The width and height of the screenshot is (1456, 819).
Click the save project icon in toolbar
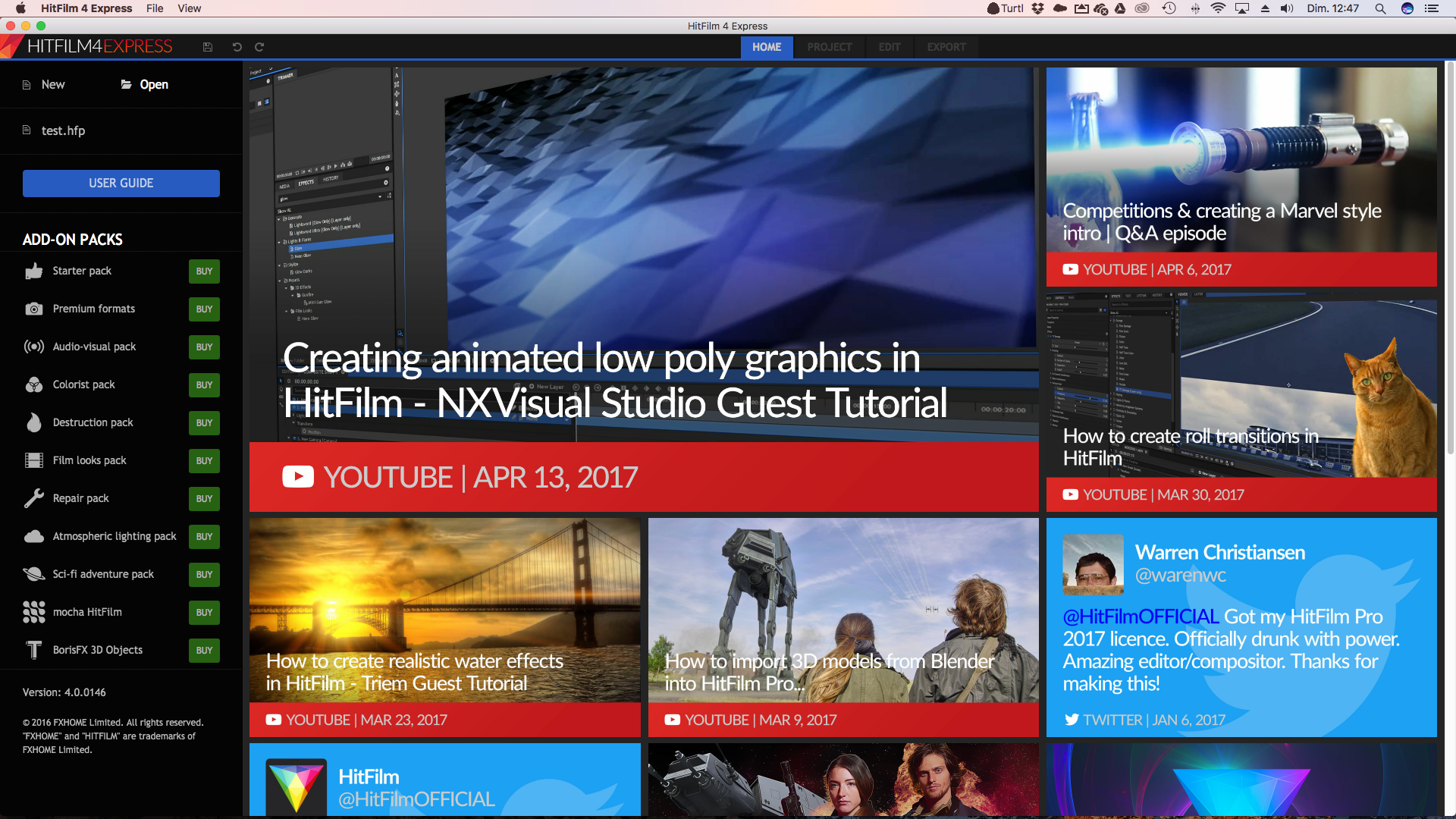coord(207,47)
